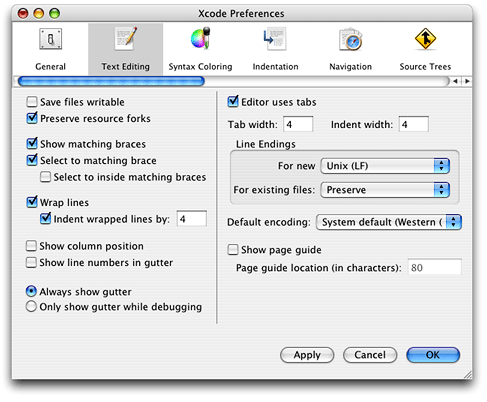
Task: Click the Indent wrapped lines by field
Action: [192, 219]
